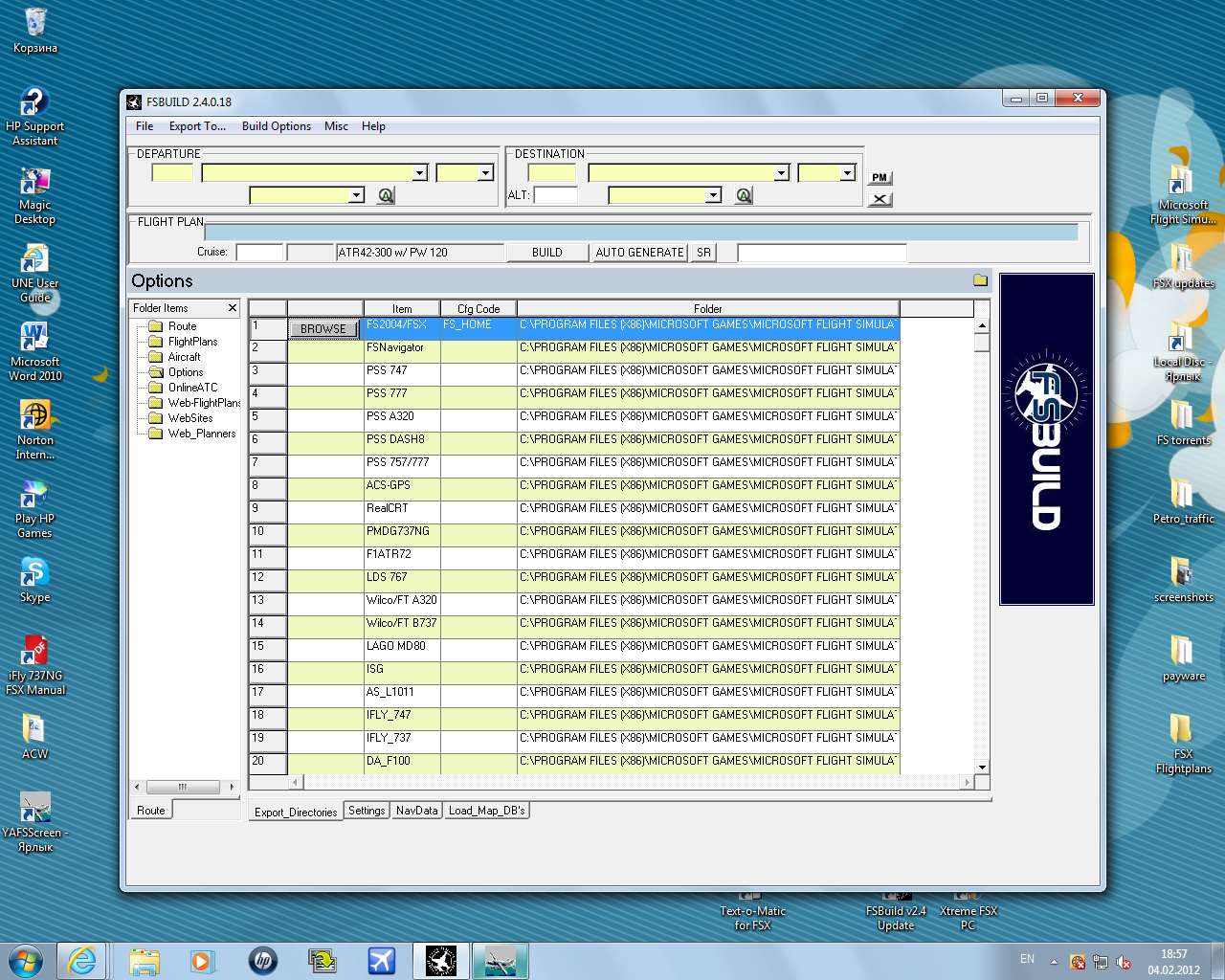Click the BROWSE button in row 1
Screen dimensions: 1225x980
(323, 328)
